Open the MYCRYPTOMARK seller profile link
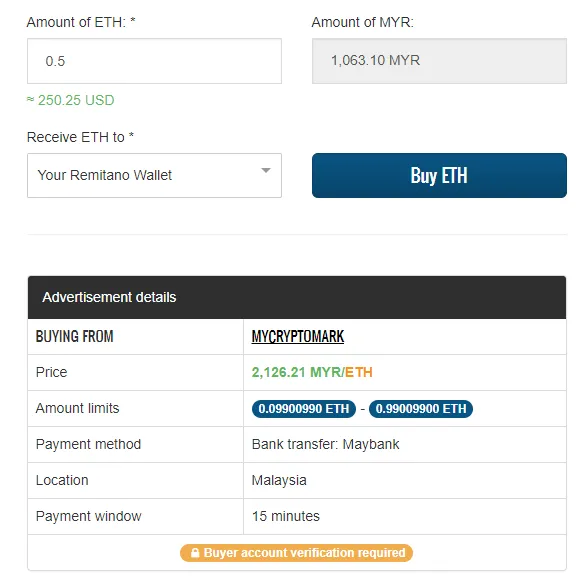The height and width of the screenshot is (584, 581). pos(298,336)
